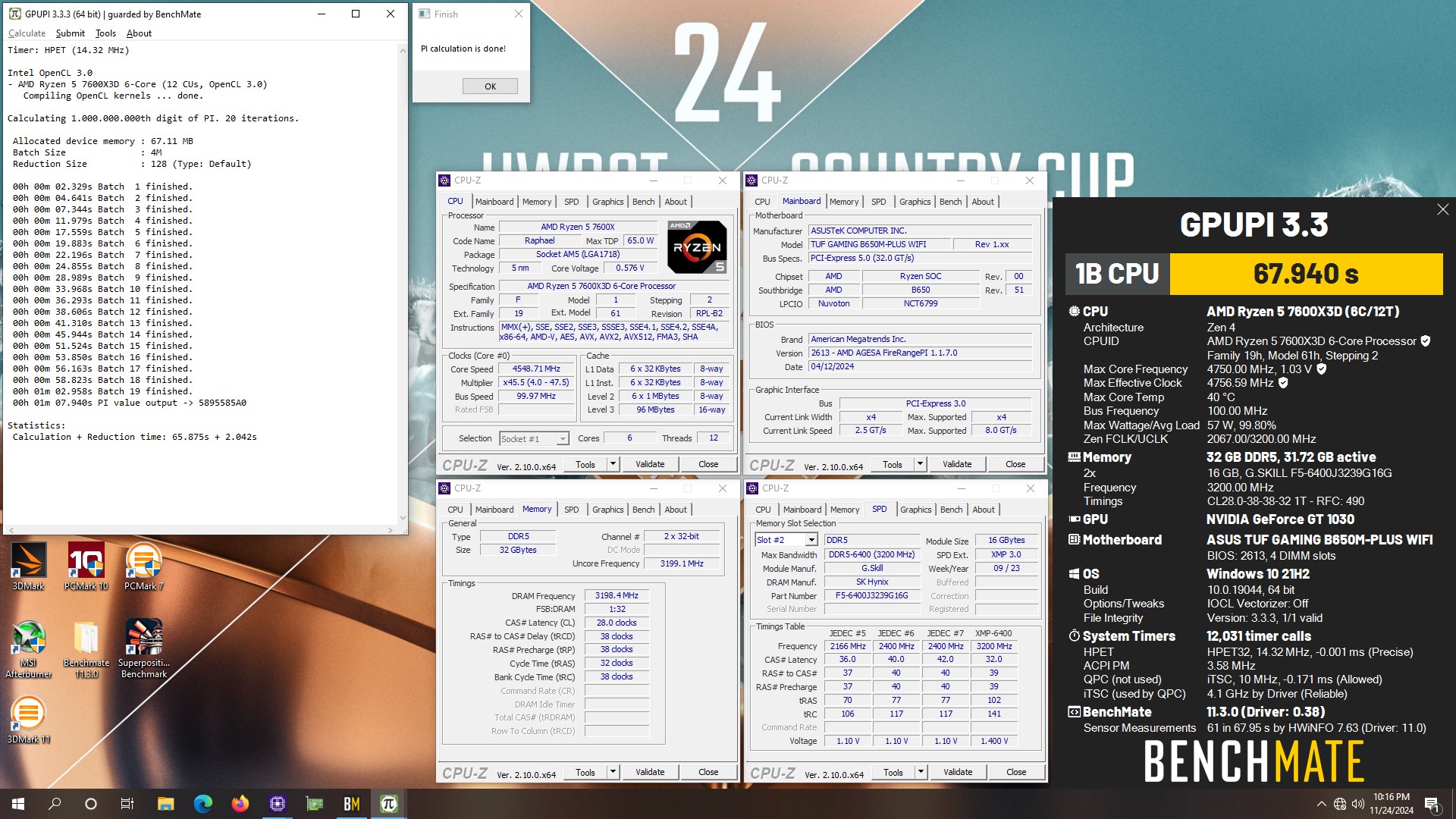Open Cortana circle on taskbar
Viewport: 1456px width, 819px height.
pos(91,804)
